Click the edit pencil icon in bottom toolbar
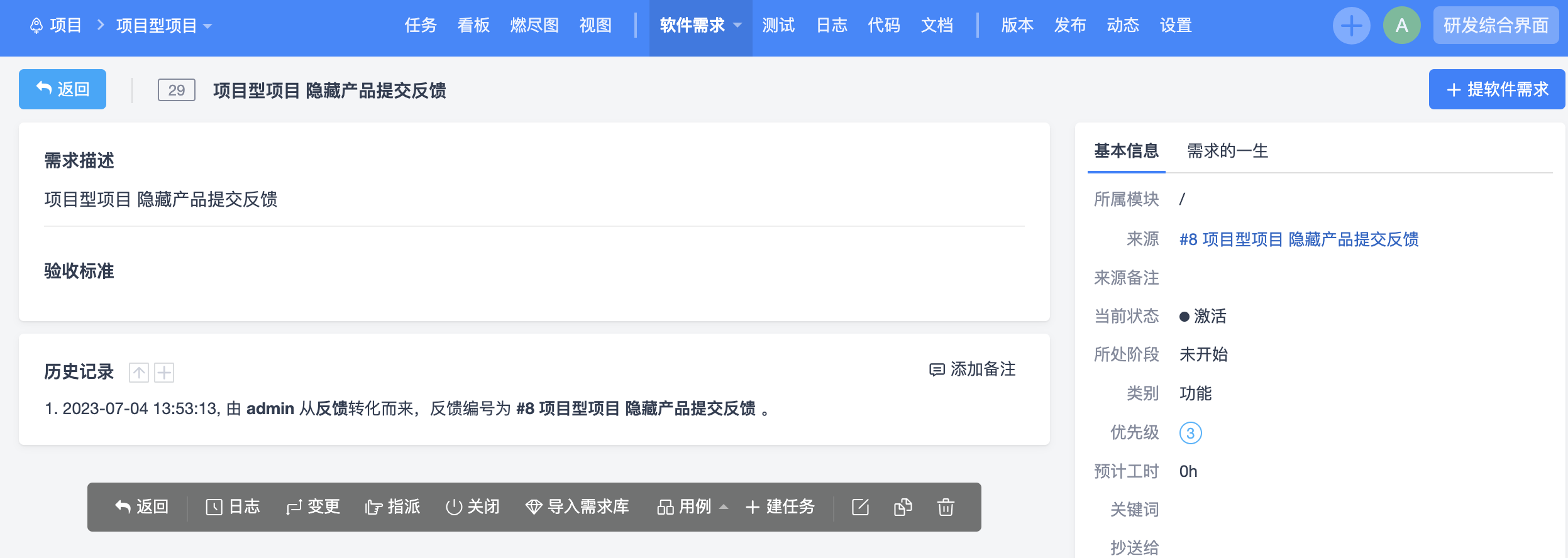 click(860, 507)
